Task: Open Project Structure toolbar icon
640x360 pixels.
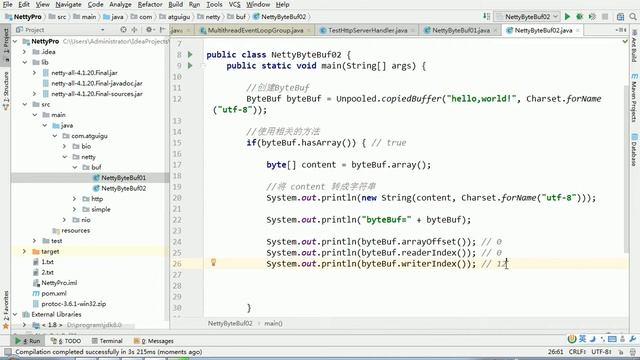Action: [x=620, y=17]
